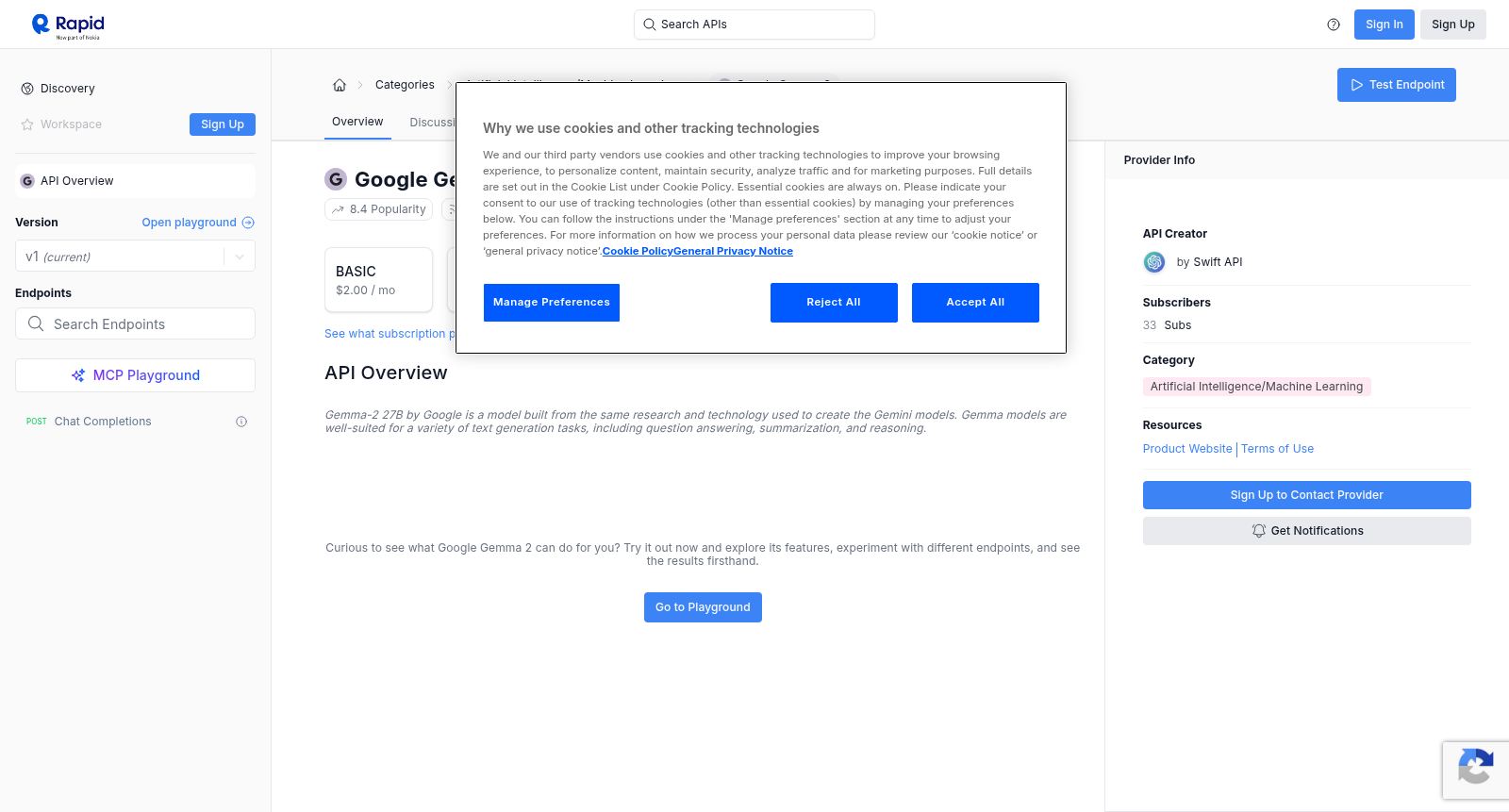
Task: Switch to the Overview tab
Action: [x=357, y=122]
